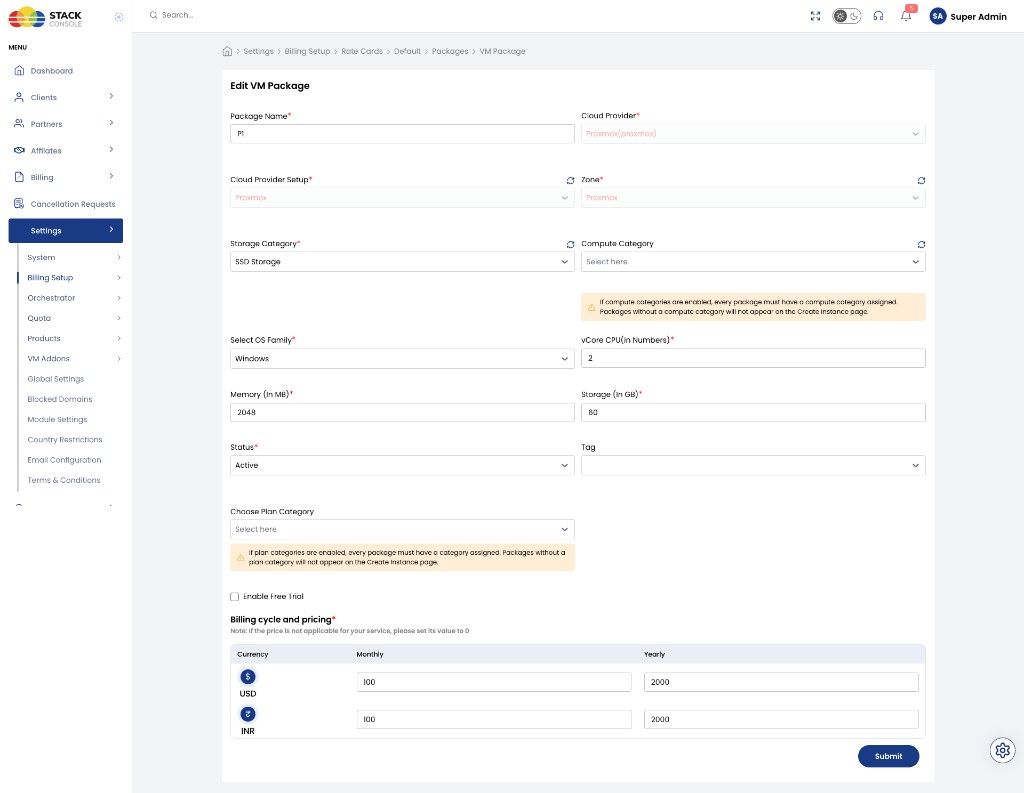Click the Storage (in GB) field
The image size is (1024, 793).
pos(753,412)
